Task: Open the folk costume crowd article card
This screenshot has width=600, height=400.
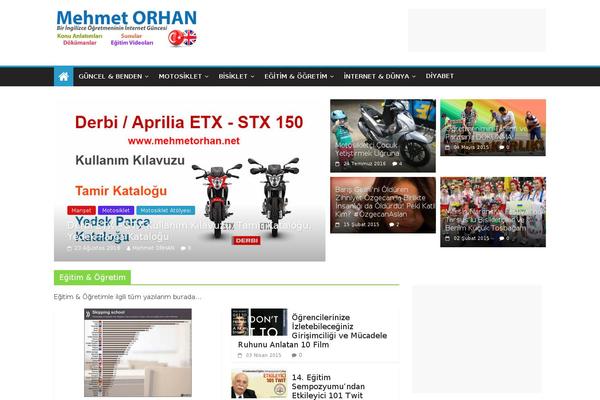Action: [493, 212]
